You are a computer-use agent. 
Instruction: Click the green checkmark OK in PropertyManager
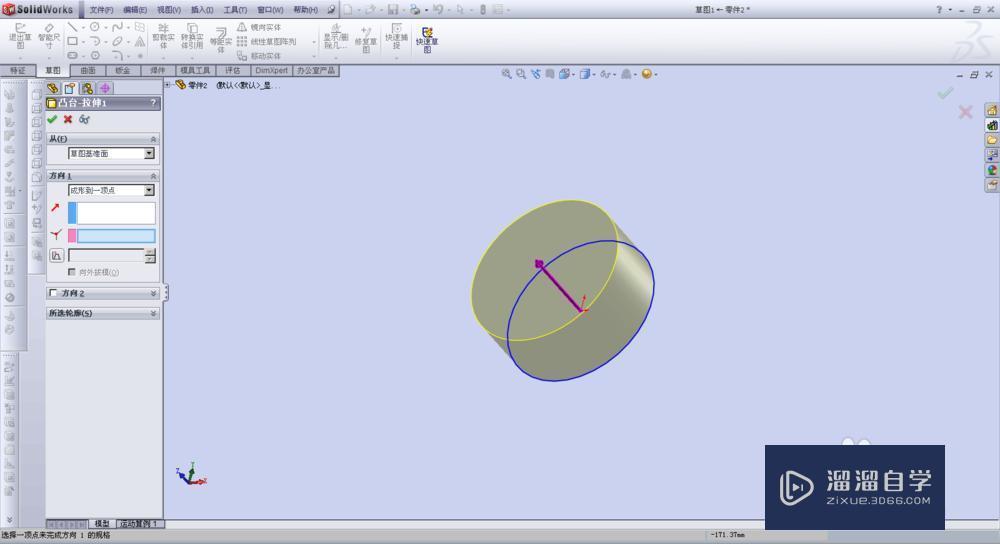[x=52, y=119]
